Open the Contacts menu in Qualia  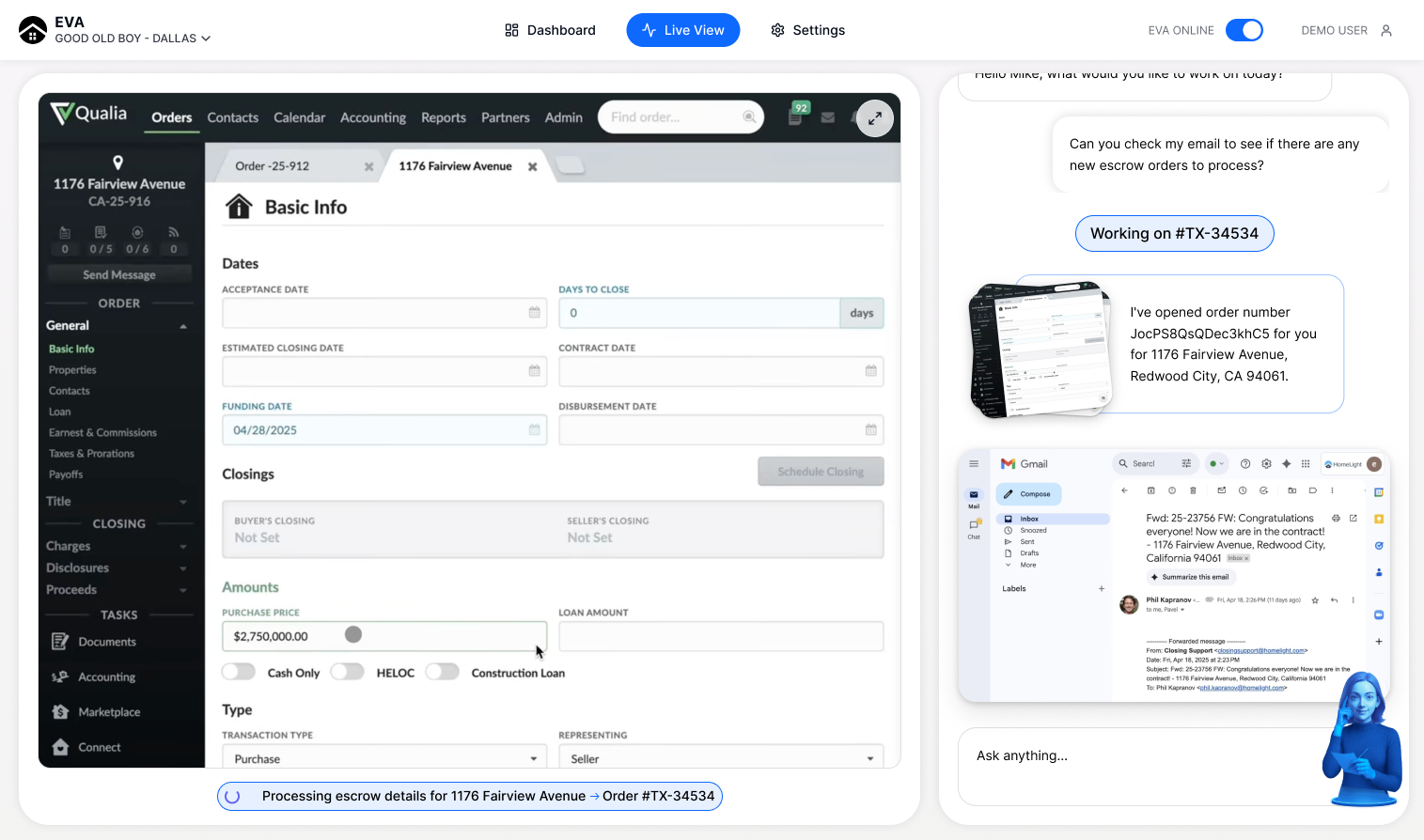coord(233,117)
